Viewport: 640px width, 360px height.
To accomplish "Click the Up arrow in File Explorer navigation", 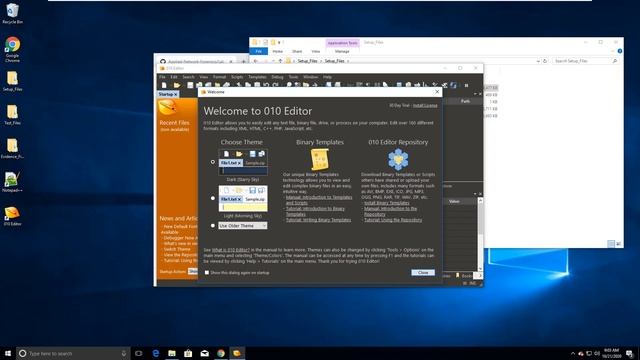I will (x=280, y=61).
